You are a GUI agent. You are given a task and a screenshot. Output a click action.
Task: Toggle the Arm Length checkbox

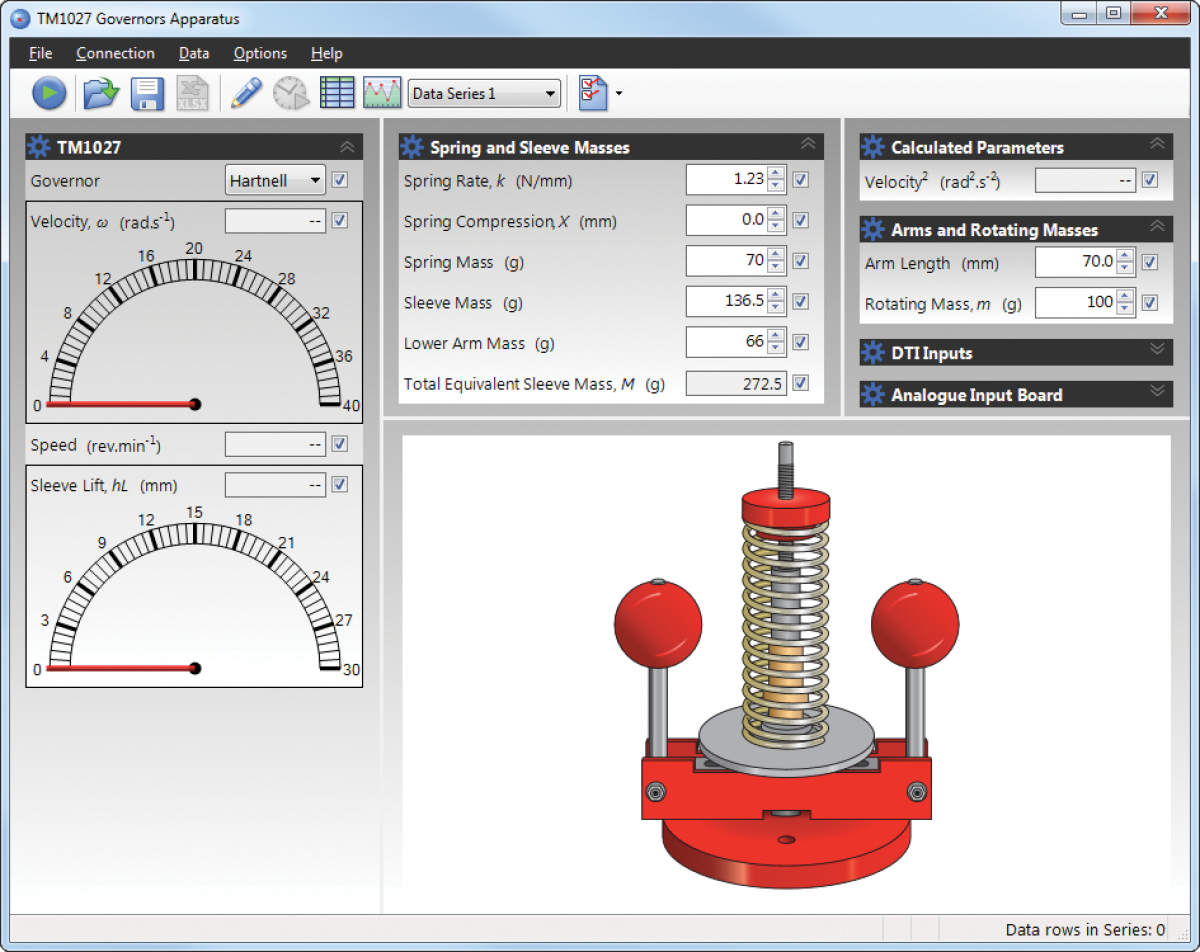pyautogui.click(x=1150, y=262)
